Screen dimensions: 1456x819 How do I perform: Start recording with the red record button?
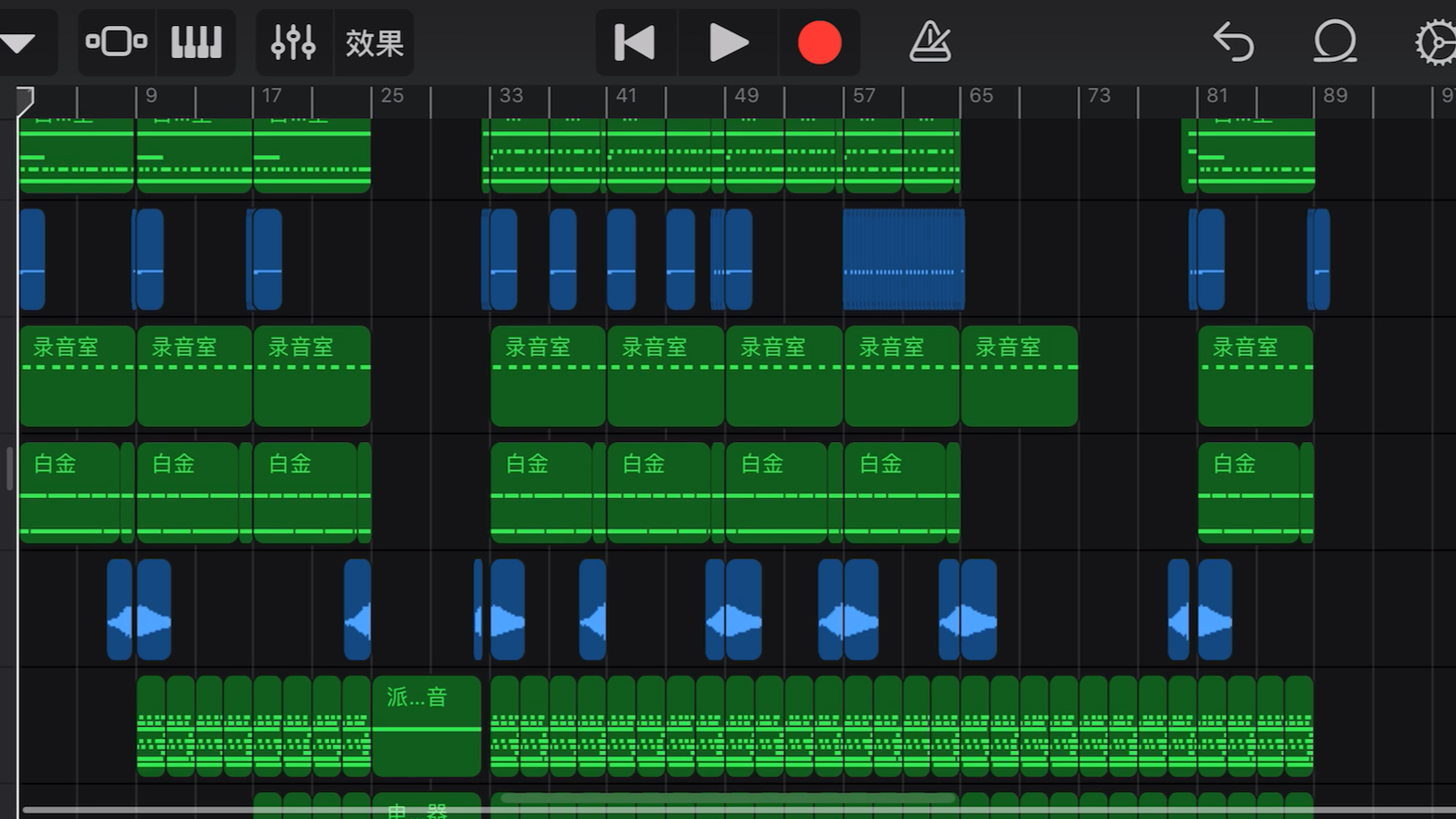tap(819, 42)
